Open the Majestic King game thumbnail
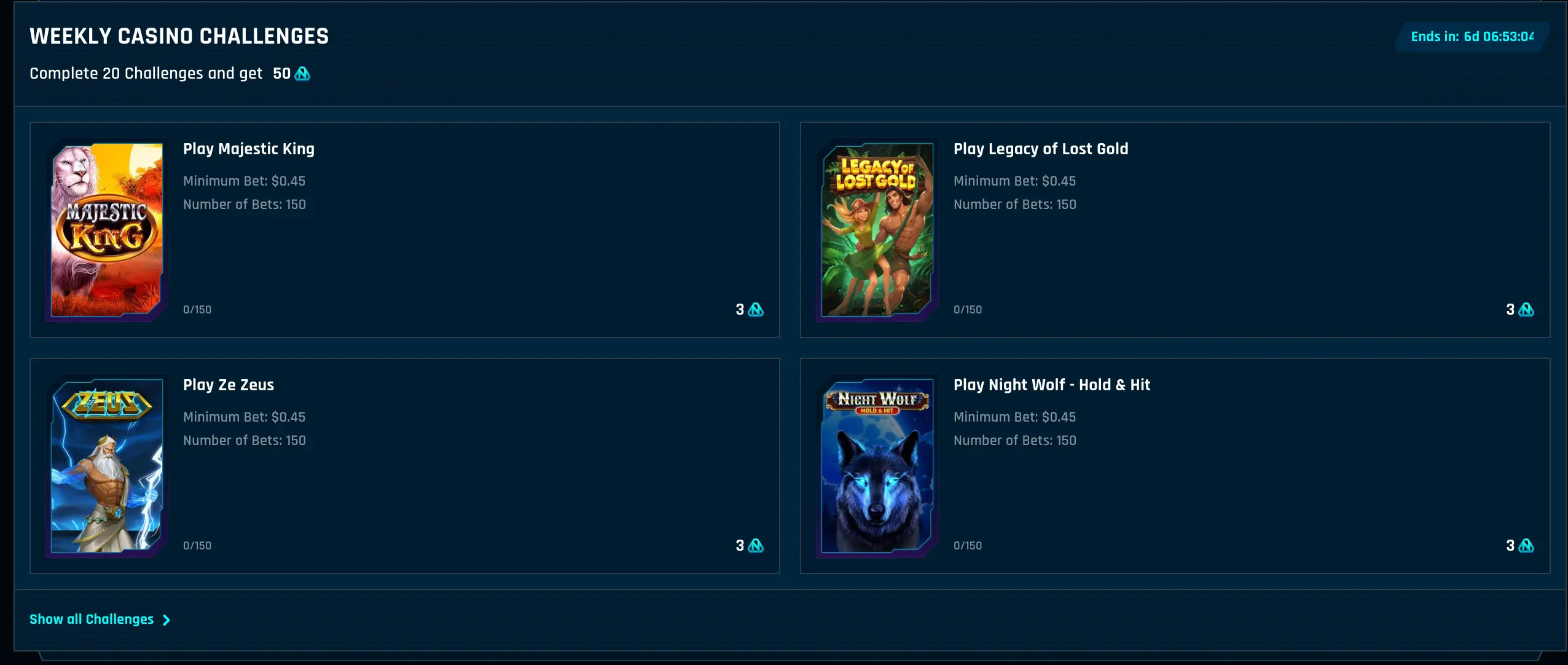Screen dimensions: 1568x665 pyautogui.click(x=106, y=230)
